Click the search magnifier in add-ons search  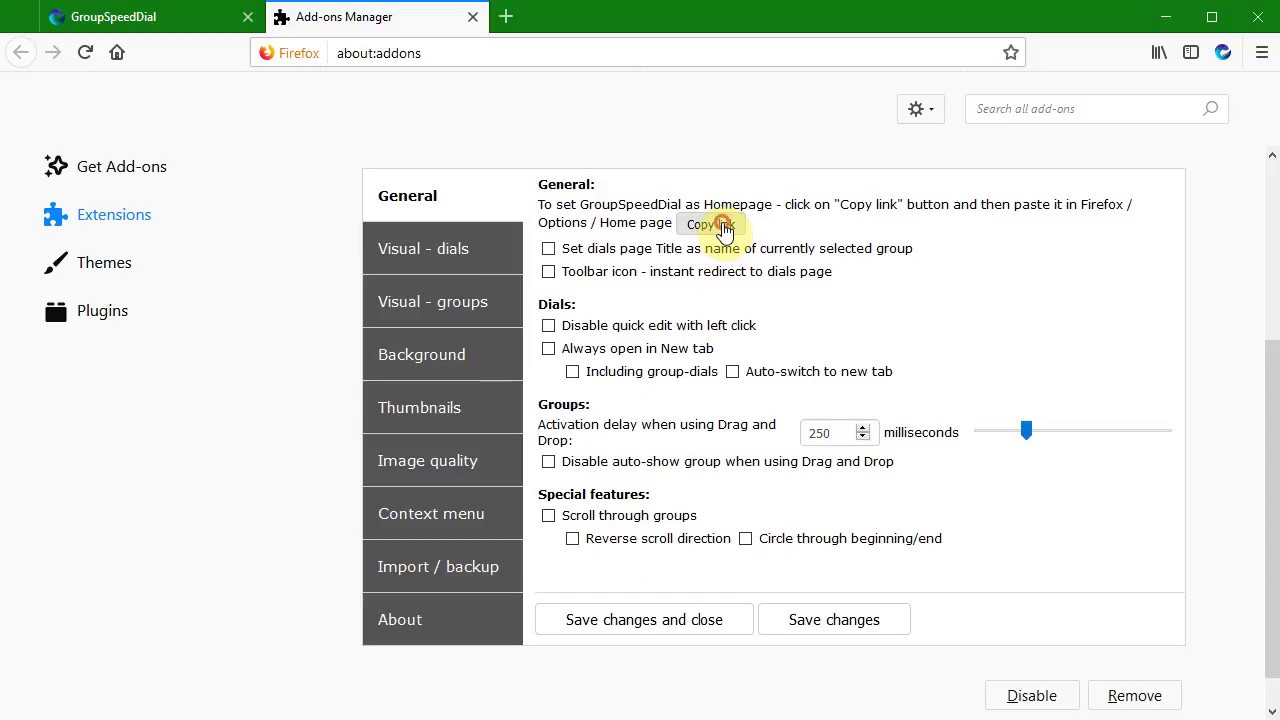[x=1210, y=109]
